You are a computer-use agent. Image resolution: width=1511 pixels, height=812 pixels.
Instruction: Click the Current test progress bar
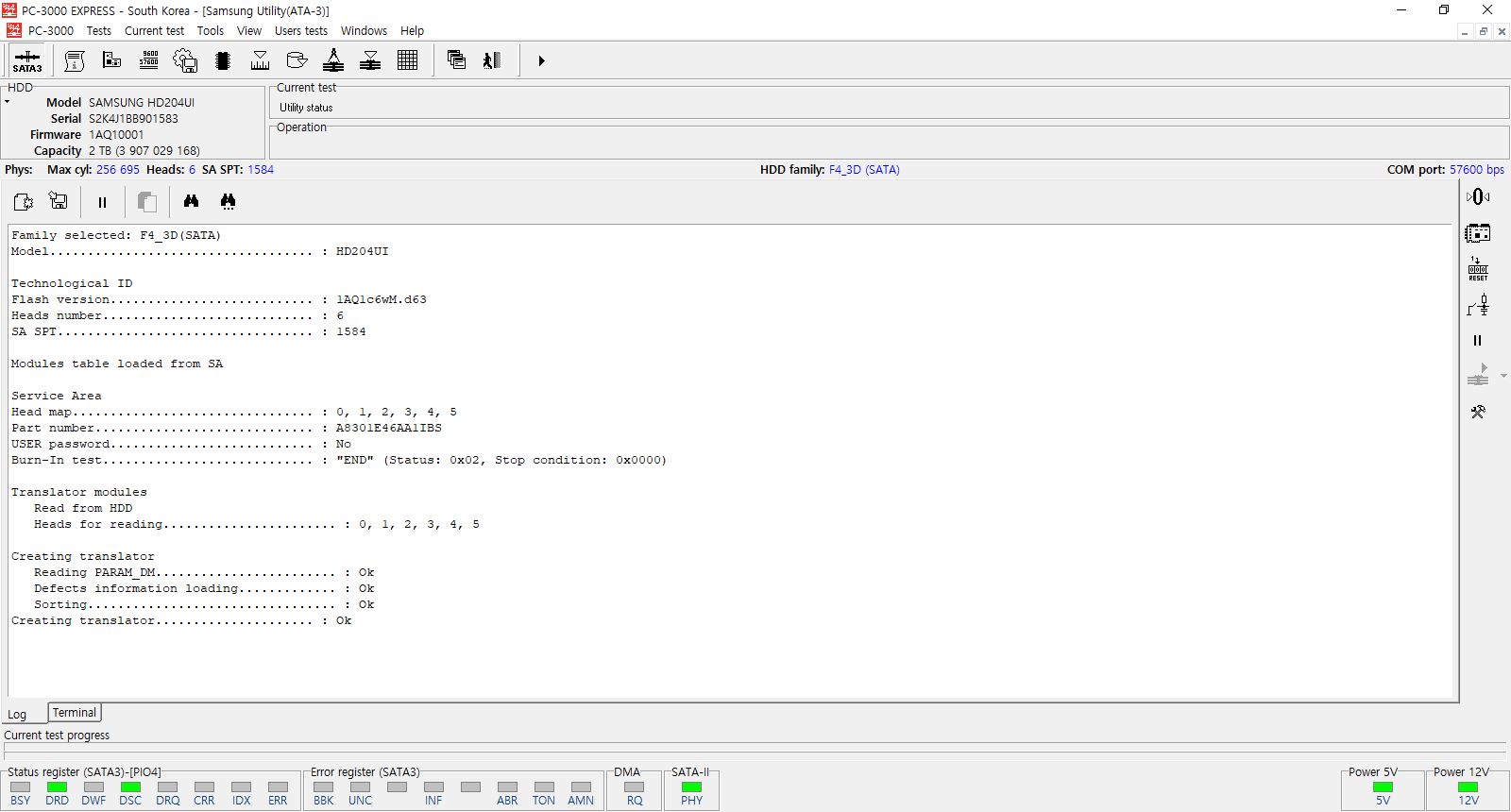(x=755, y=749)
